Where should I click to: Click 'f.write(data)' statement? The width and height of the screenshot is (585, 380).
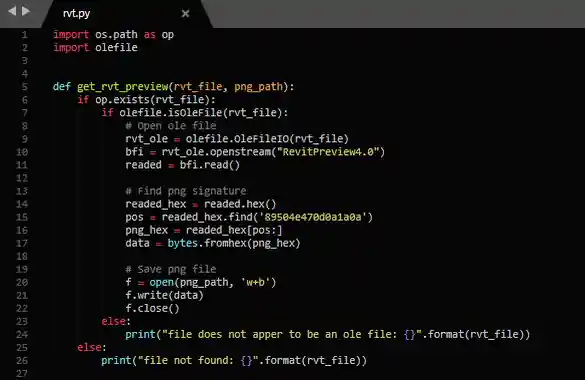tap(165, 296)
